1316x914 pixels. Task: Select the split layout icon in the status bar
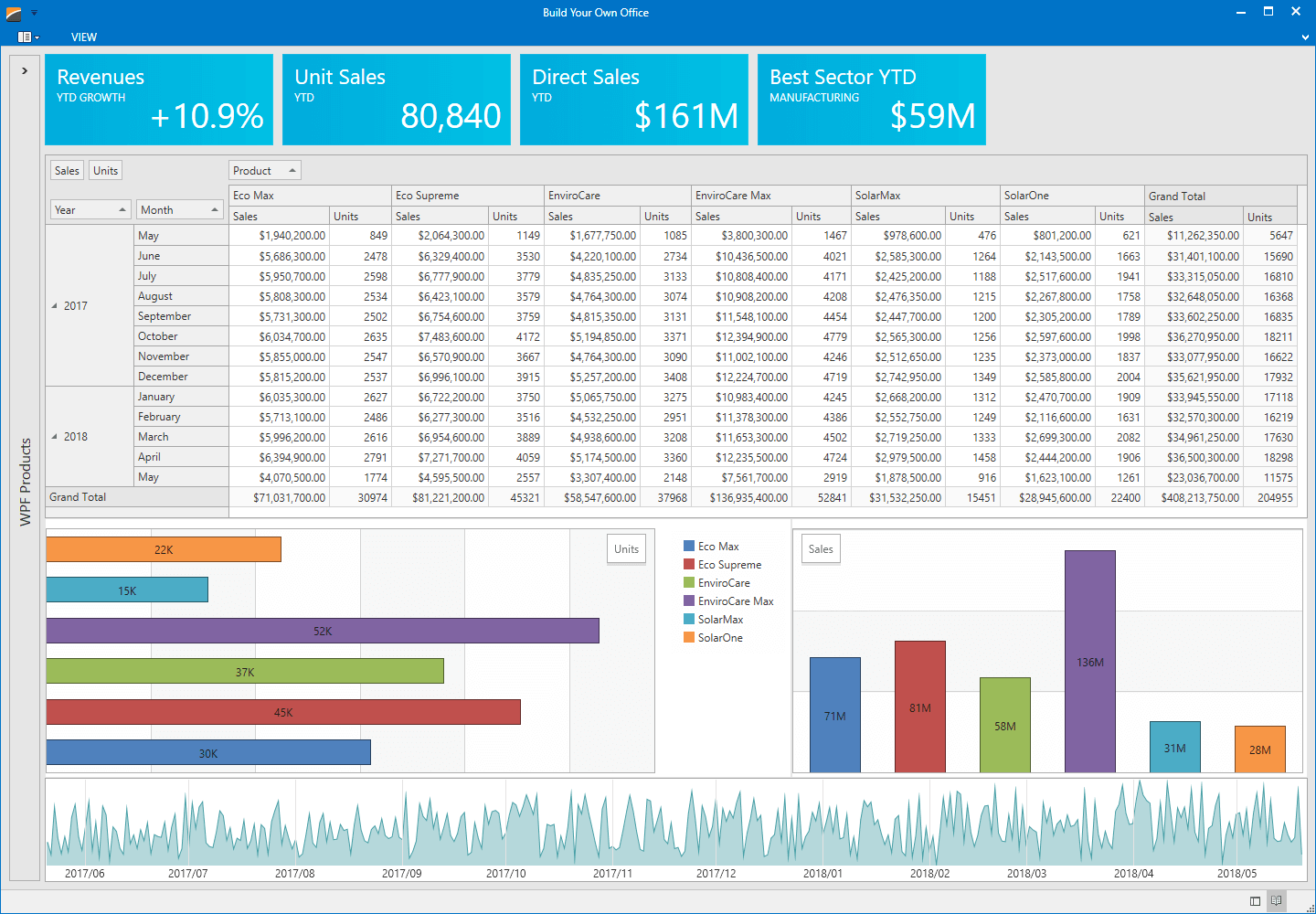(x=1256, y=900)
